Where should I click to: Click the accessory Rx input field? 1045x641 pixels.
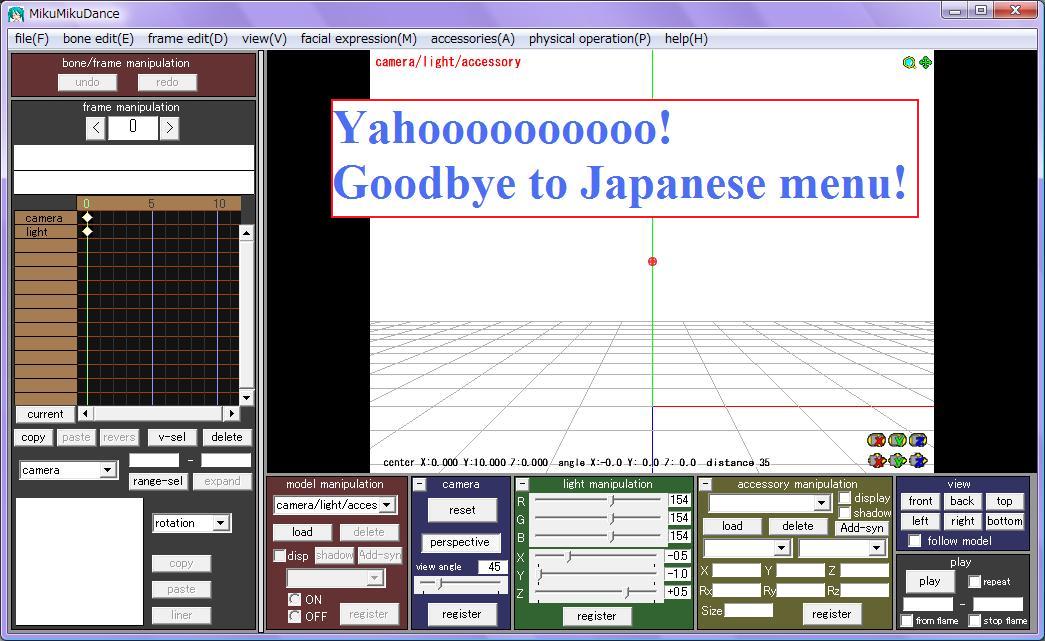(737, 590)
